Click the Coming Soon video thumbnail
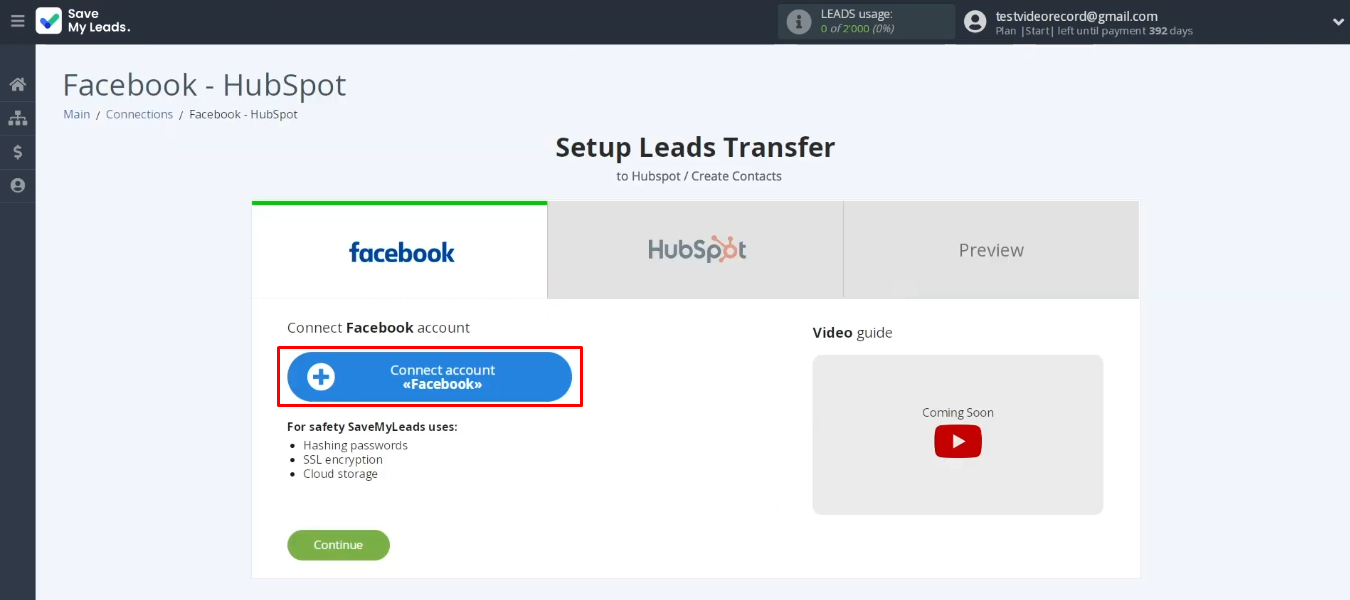The height and width of the screenshot is (600, 1350). [958, 434]
